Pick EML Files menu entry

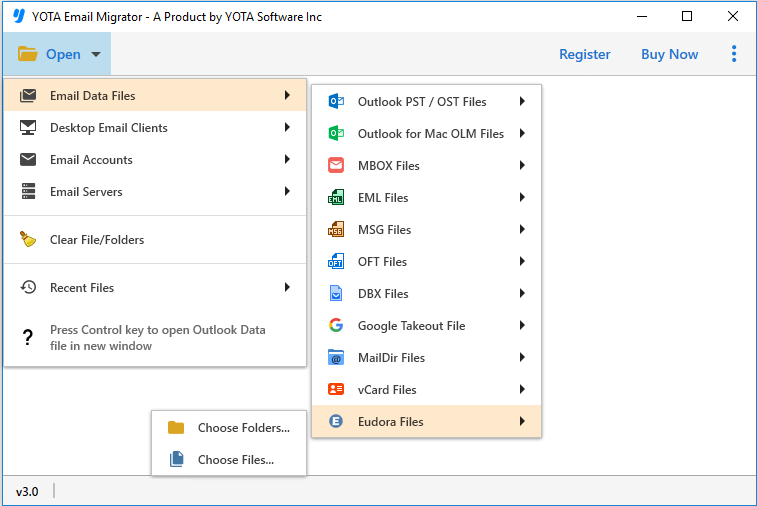(426, 197)
